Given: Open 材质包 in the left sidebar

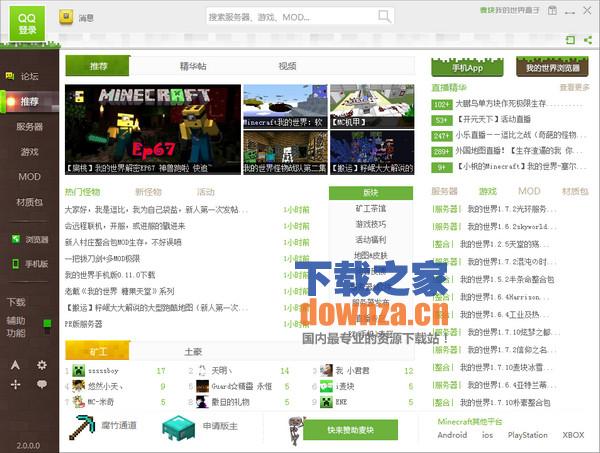Looking at the screenshot, I should point(29,202).
